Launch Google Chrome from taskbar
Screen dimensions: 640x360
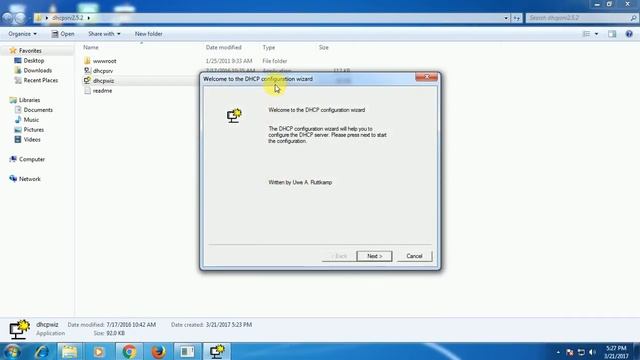[129, 351]
